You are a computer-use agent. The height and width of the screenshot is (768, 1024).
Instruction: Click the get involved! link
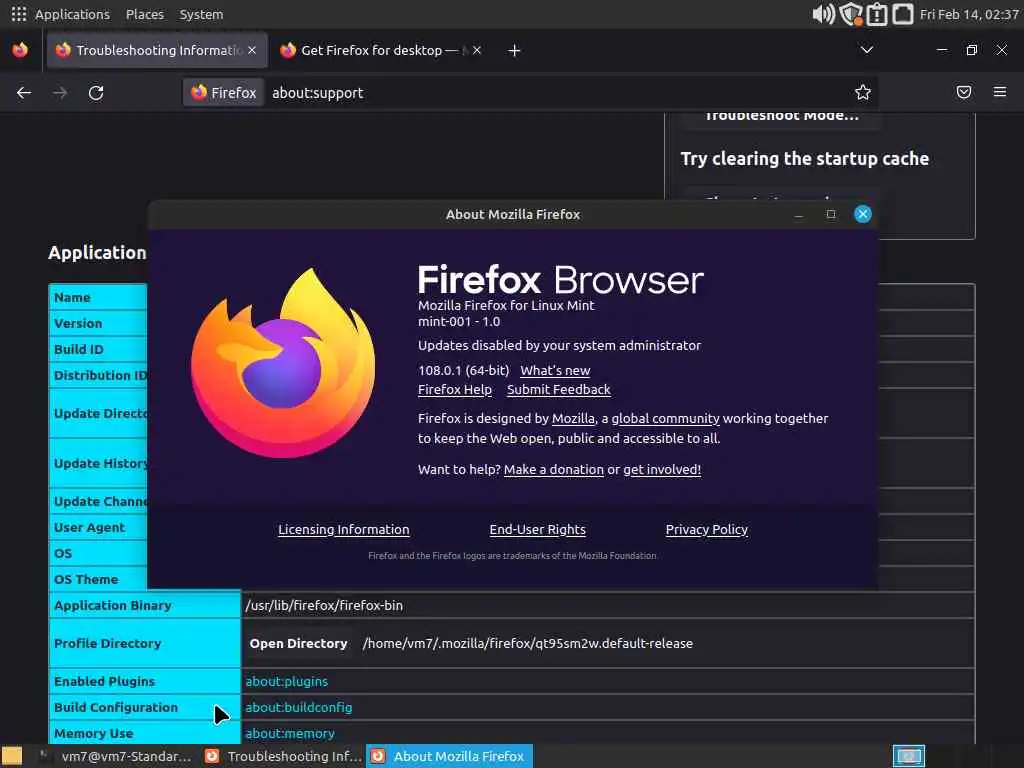click(x=662, y=469)
